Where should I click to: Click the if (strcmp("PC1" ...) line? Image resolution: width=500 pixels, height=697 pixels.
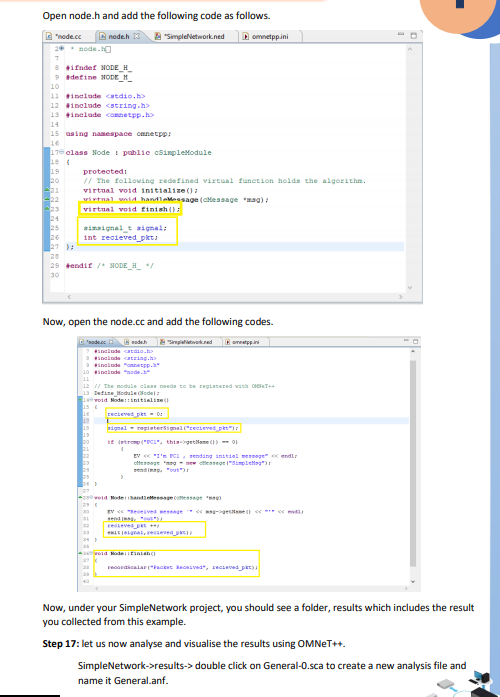point(173,442)
